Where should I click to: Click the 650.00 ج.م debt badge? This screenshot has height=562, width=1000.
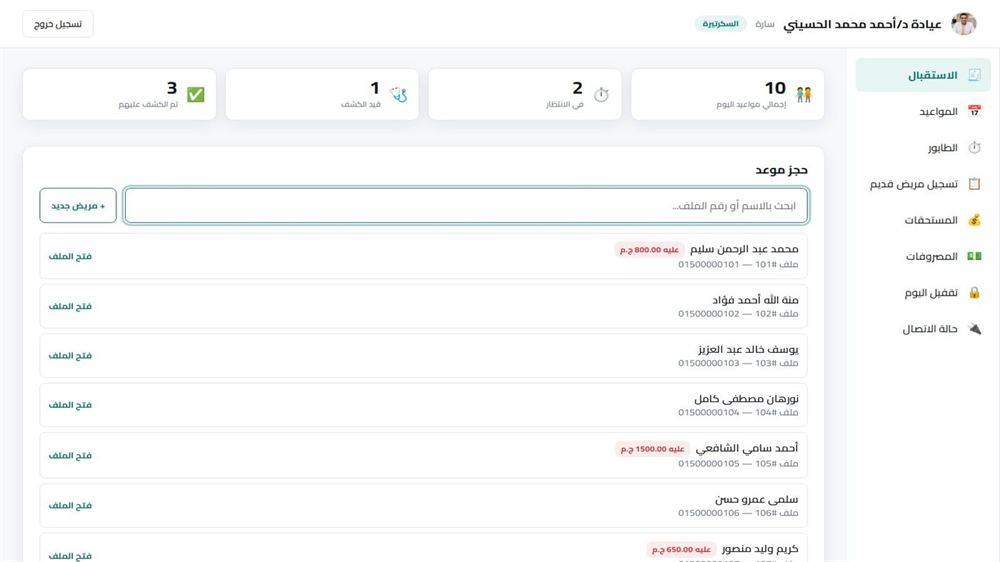point(681,549)
